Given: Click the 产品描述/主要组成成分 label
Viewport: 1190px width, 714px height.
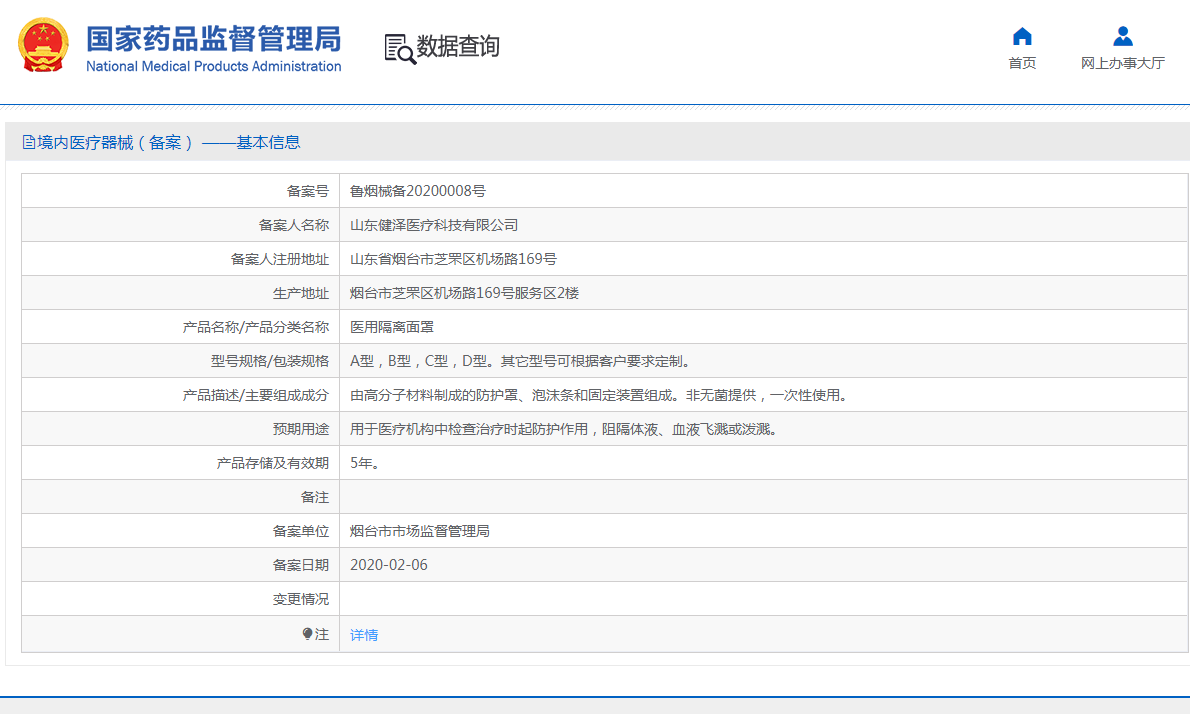Looking at the screenshot, I should 256,395.
